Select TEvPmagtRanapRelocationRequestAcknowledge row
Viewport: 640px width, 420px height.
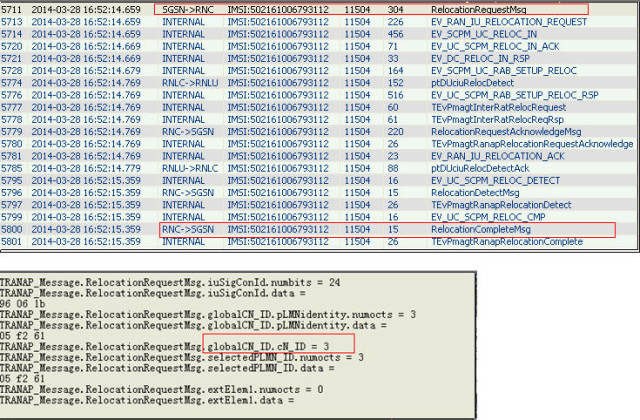[319, 144]
